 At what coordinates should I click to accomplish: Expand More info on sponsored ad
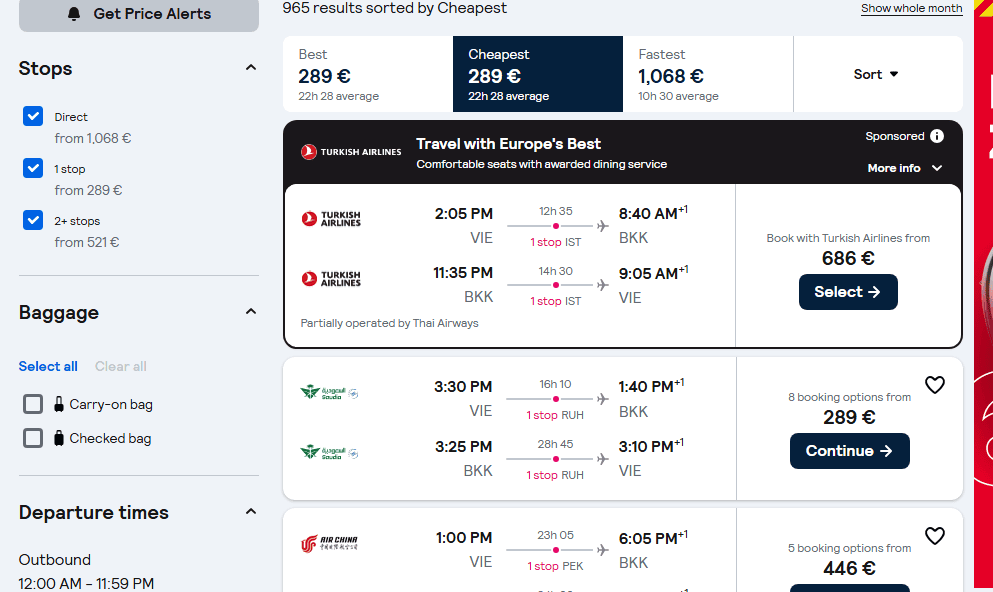pyautogui.click(x=904, y=168)
